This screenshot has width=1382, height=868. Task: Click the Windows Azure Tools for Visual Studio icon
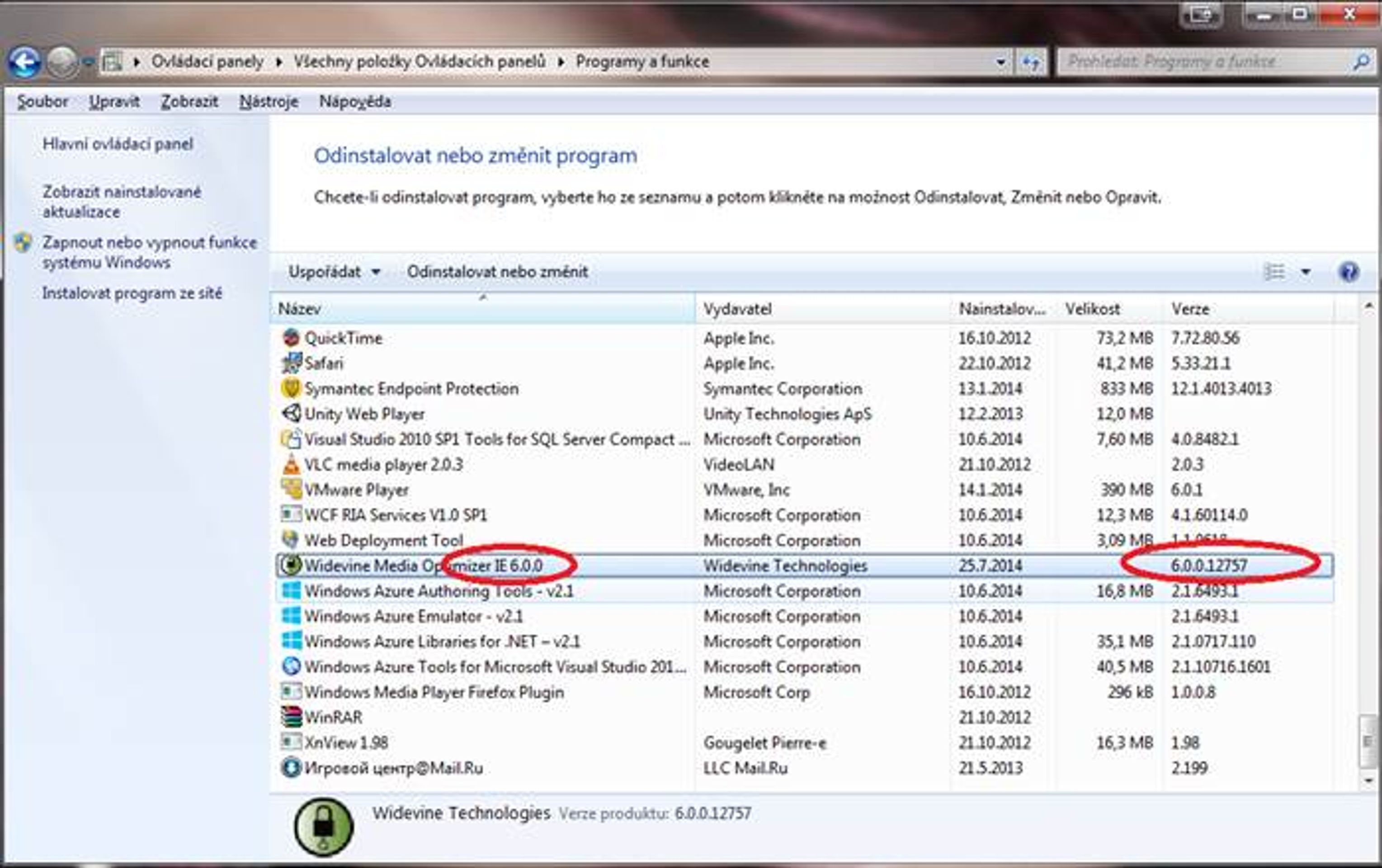[291, 666]
